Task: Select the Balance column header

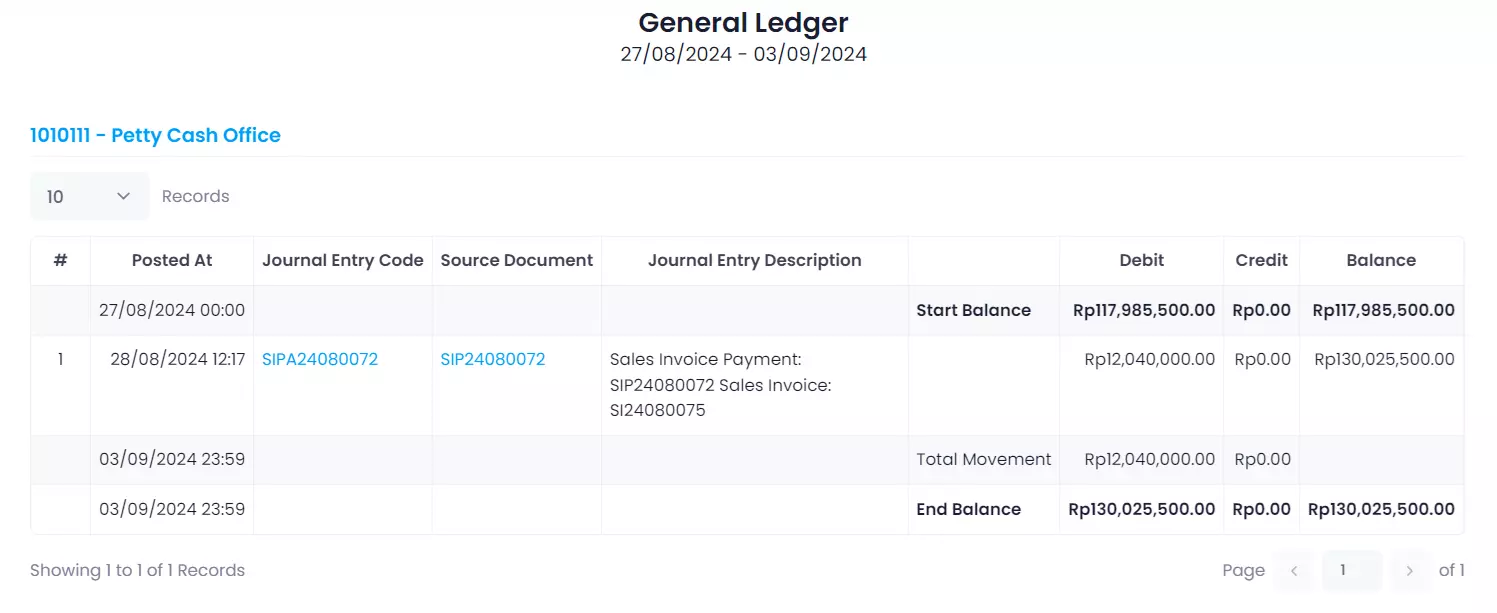Action: click(1381, 261)
